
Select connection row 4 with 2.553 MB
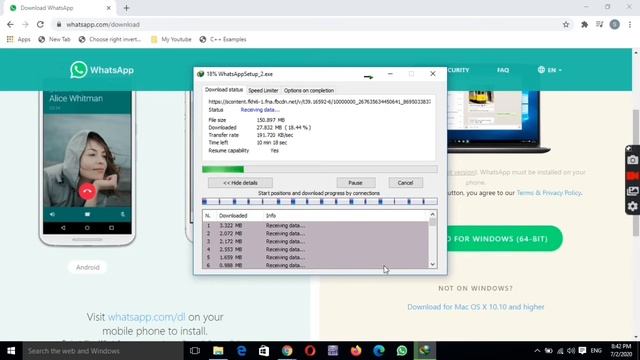click(x=315, y=249)
